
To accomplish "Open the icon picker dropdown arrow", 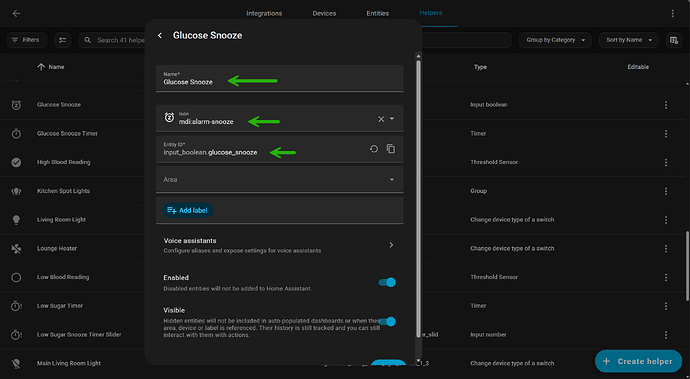I will click(392, 119).
